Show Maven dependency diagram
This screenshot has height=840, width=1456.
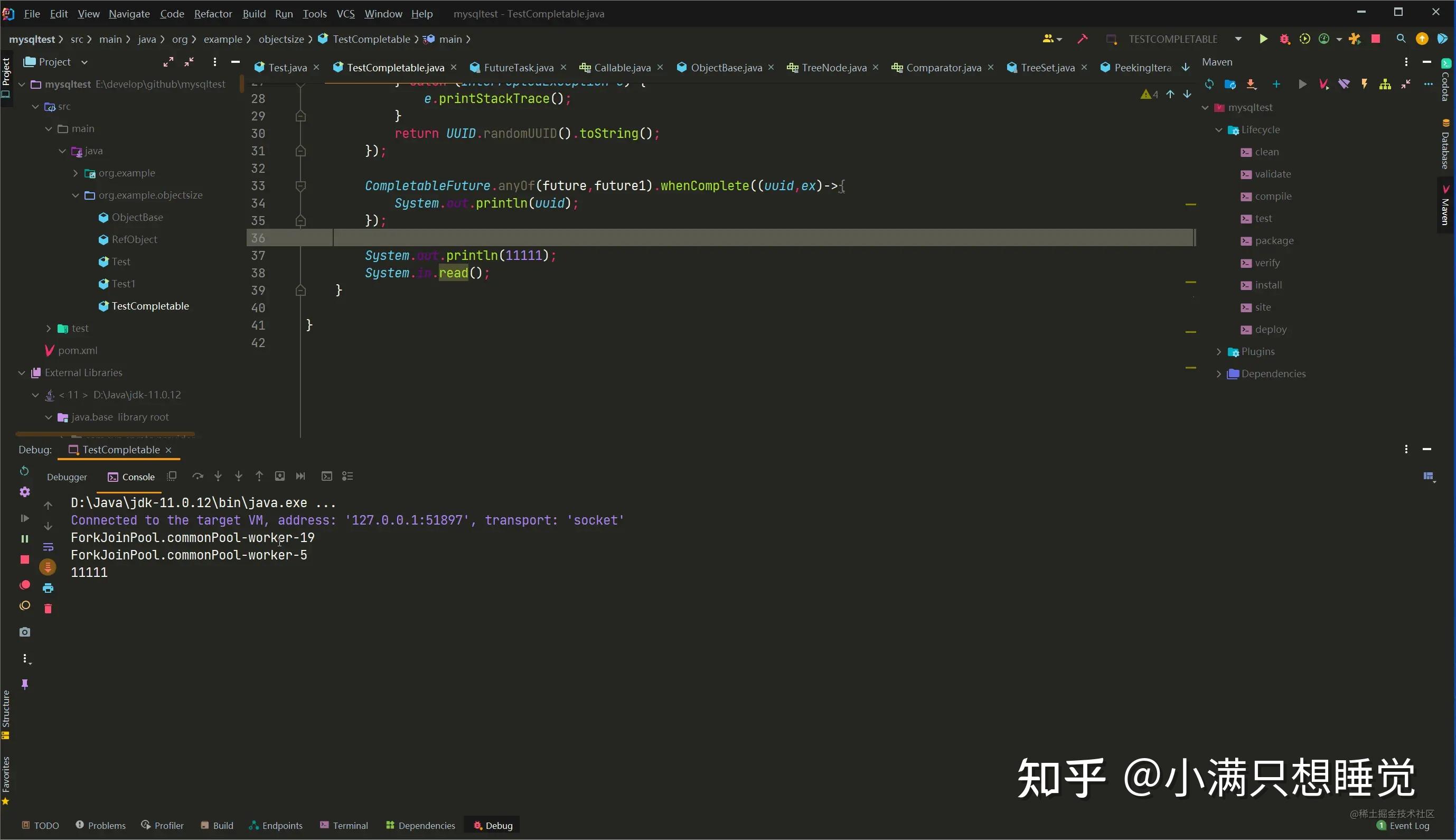tap(1385, 84)
